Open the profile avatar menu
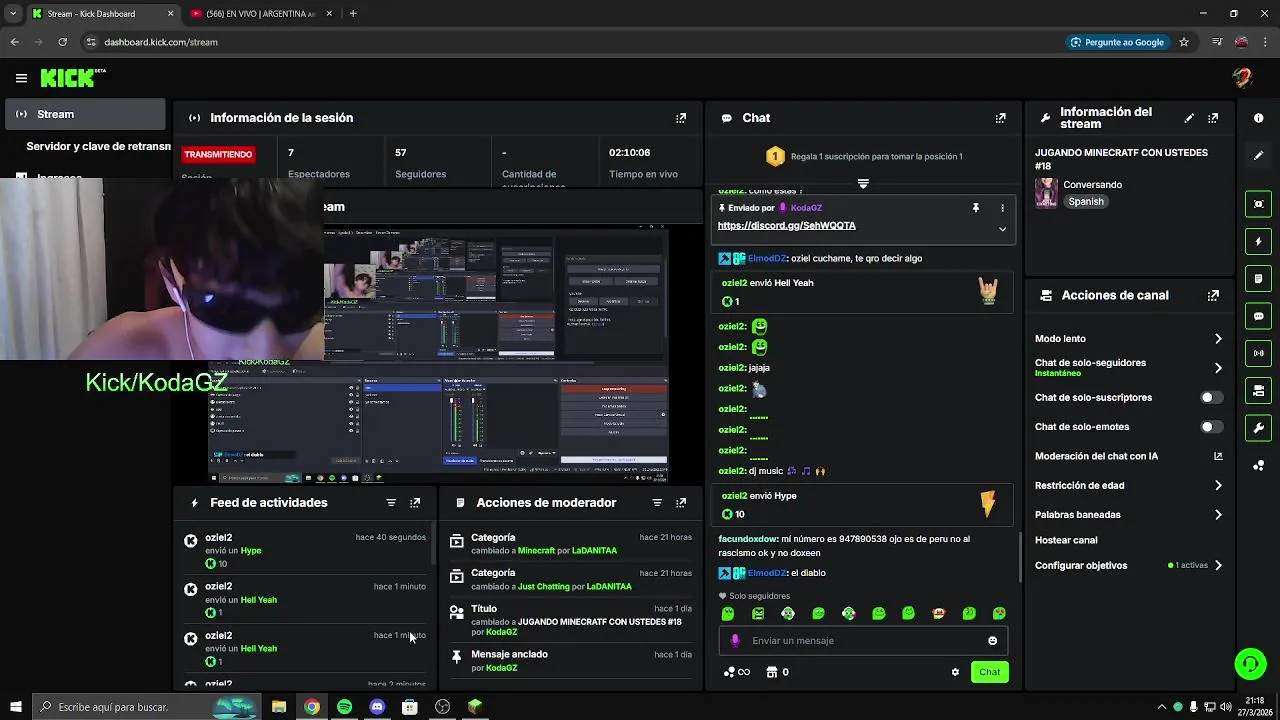This screenshot has width=1280, height=720. [1242, 78]
